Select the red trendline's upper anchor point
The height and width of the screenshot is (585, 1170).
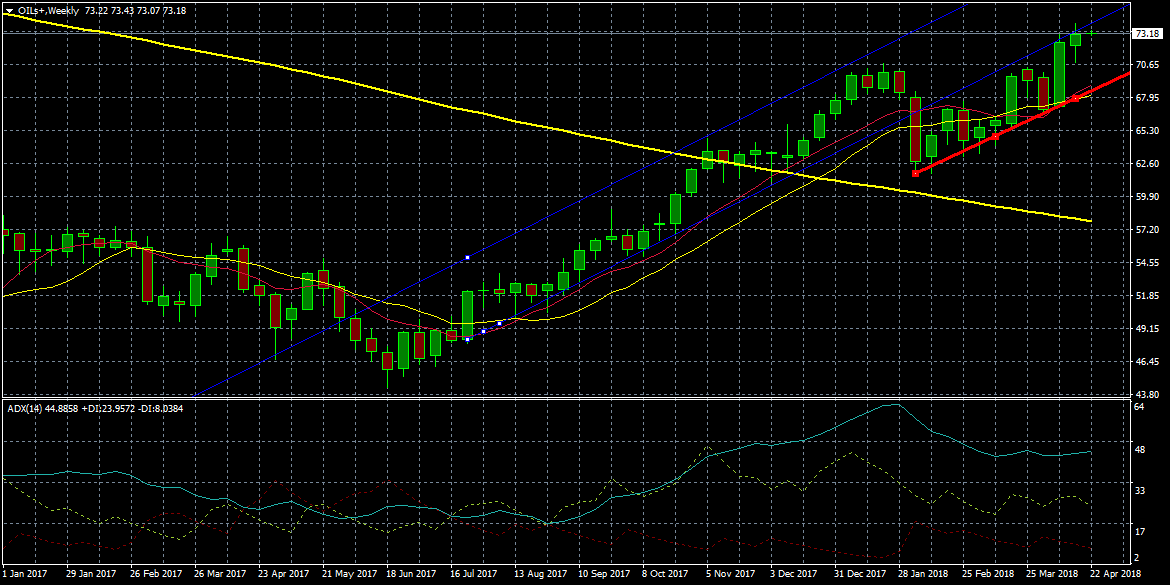(x=1077, y=97)
